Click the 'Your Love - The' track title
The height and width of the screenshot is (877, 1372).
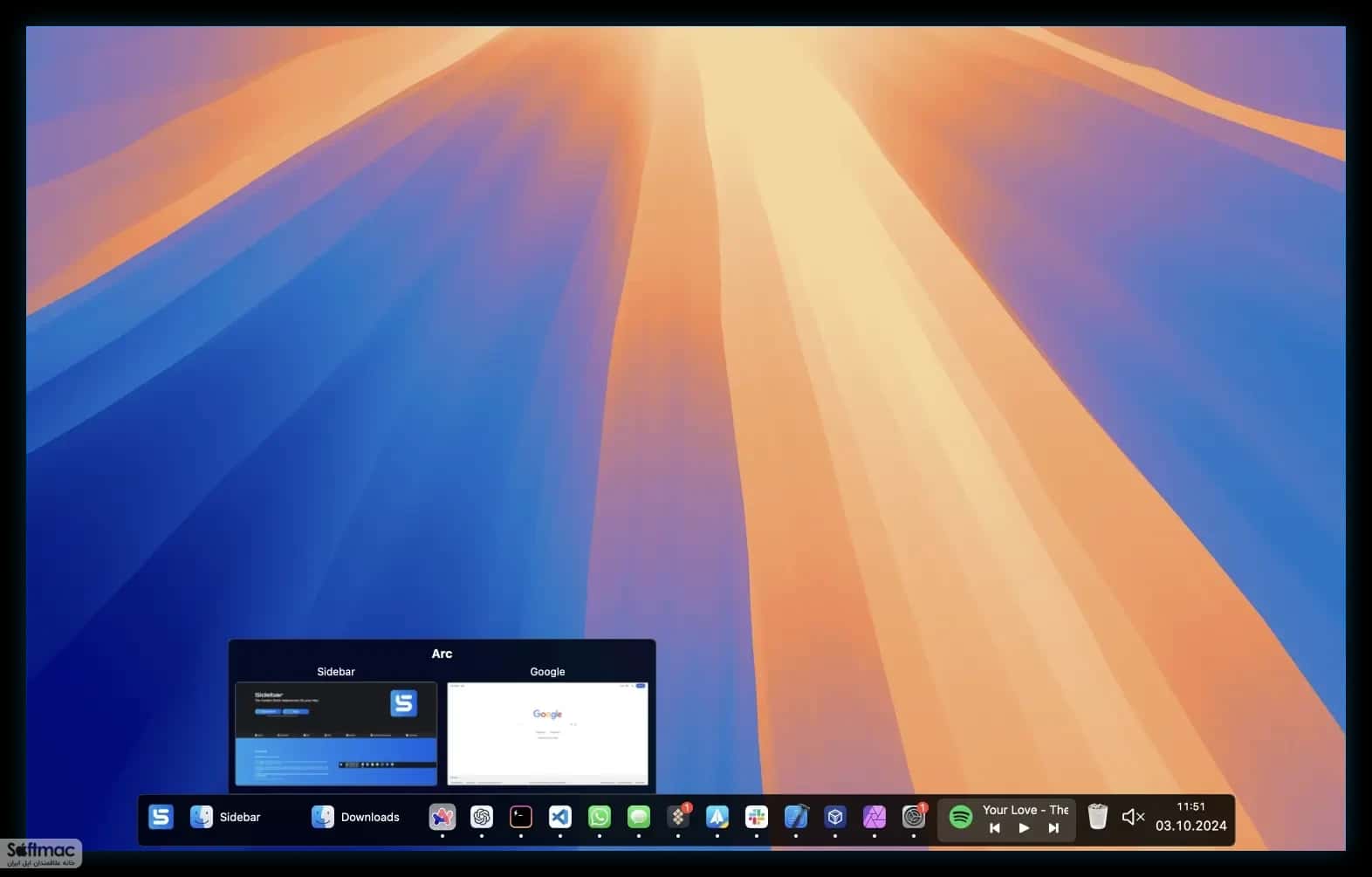[x=1025, y=810]
